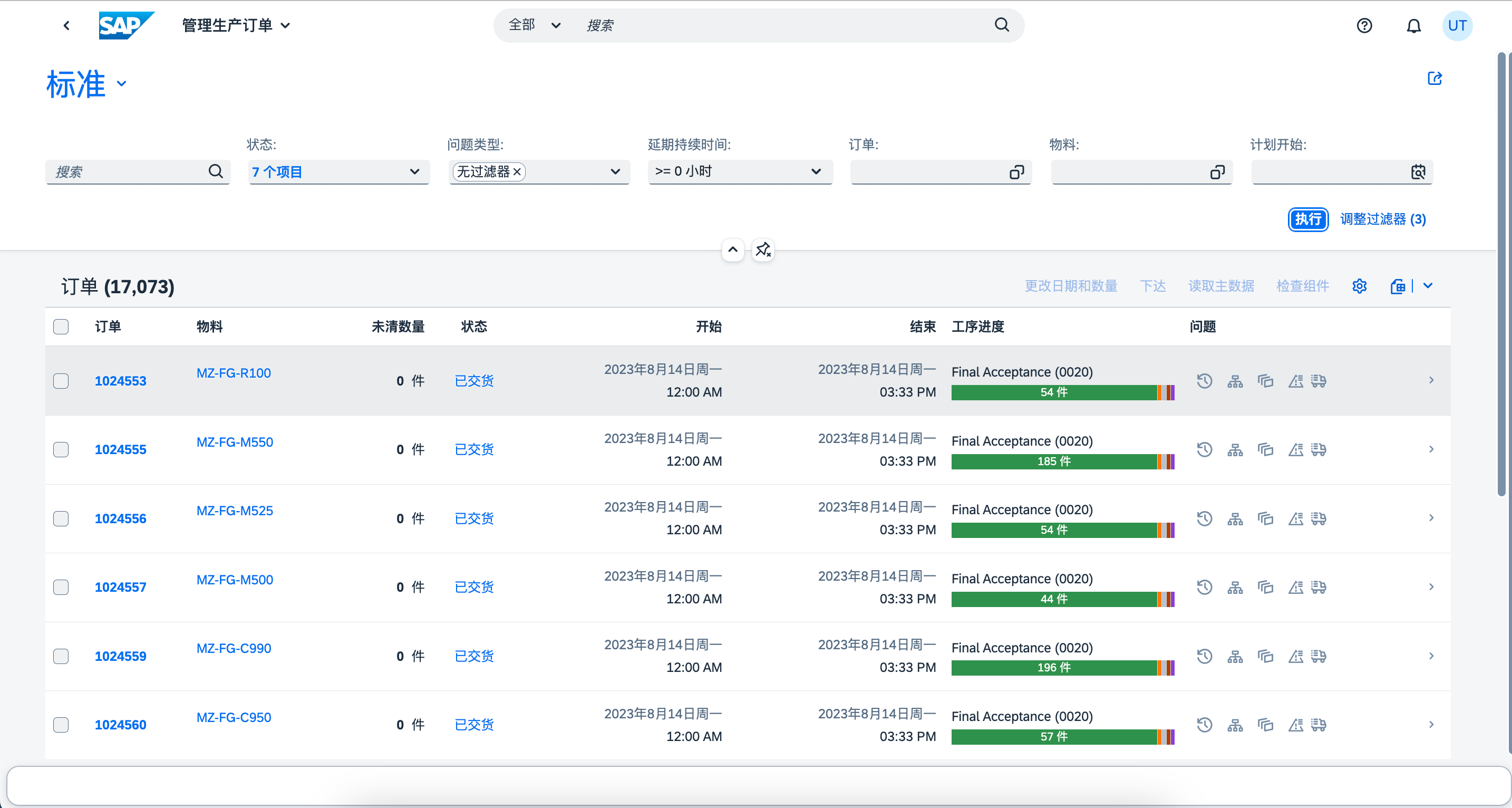Select the checkbox for order 1024557

pyautogui.click(x=61, y=587)
